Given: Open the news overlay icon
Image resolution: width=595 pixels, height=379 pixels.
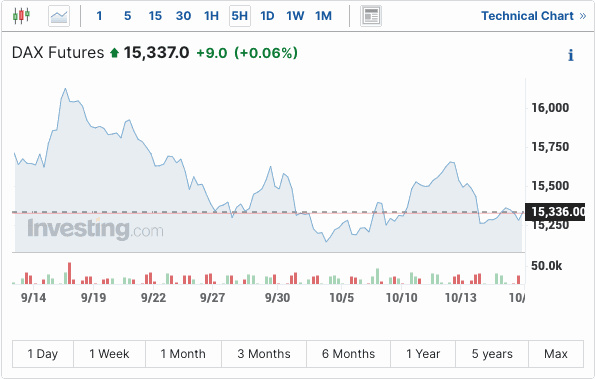Looking at the screenshot, I should tap(371, 16).
